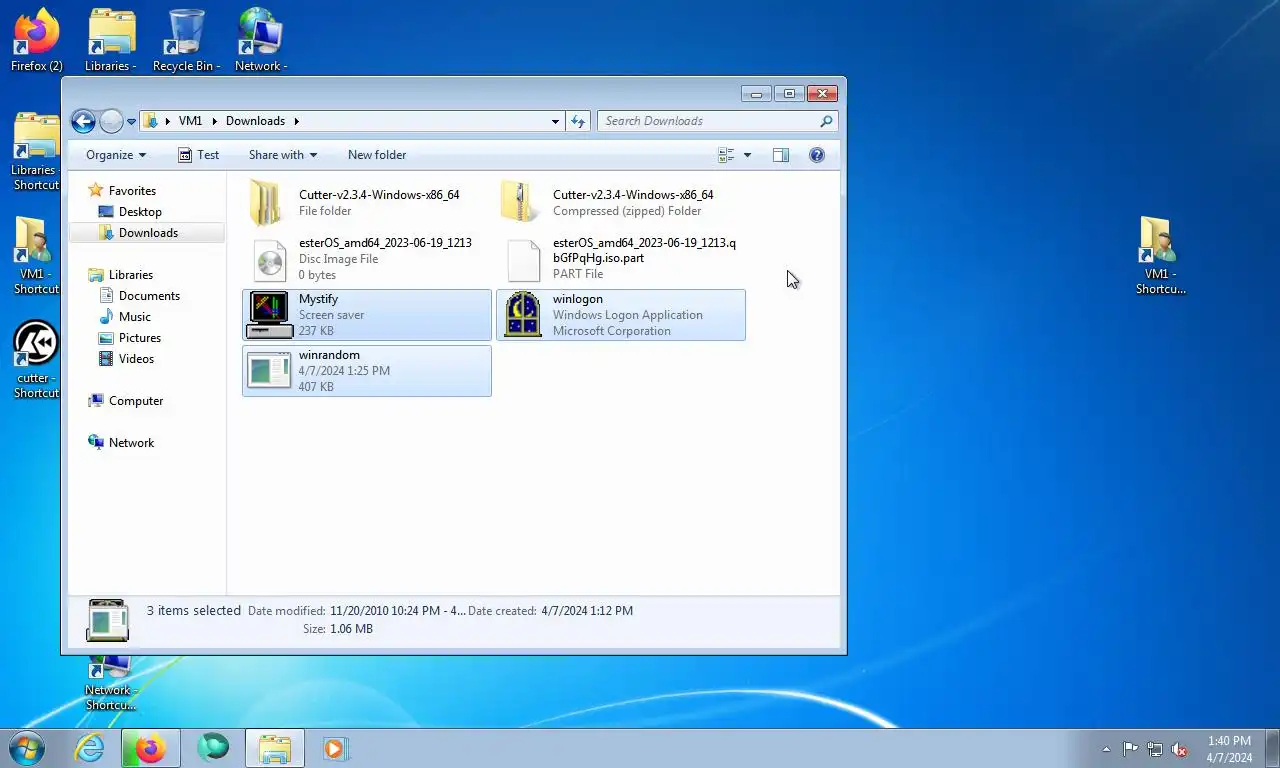Expand the arrow after Downloads in address bar
The height and width of the screenshot is (768, 1280).
296,121
